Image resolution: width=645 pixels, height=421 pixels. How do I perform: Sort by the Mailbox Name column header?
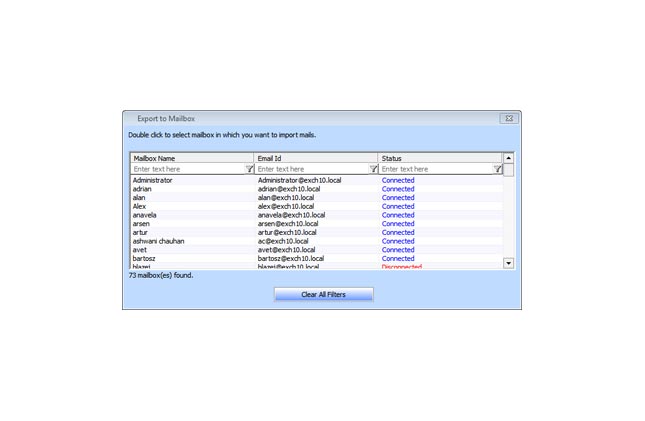pos(192,158)
